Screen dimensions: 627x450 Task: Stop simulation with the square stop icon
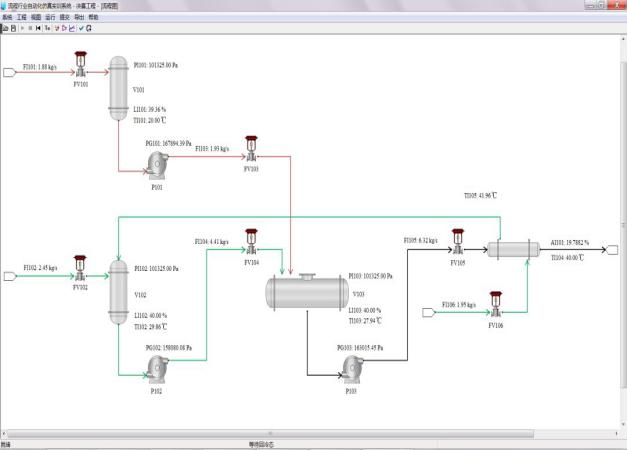click(x=30, y=28)
